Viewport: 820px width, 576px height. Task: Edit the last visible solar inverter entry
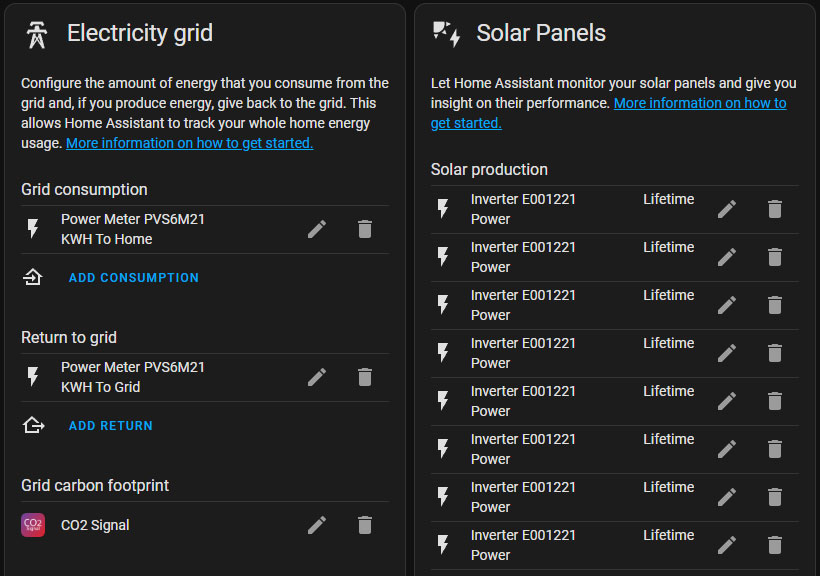pos(727,545)
